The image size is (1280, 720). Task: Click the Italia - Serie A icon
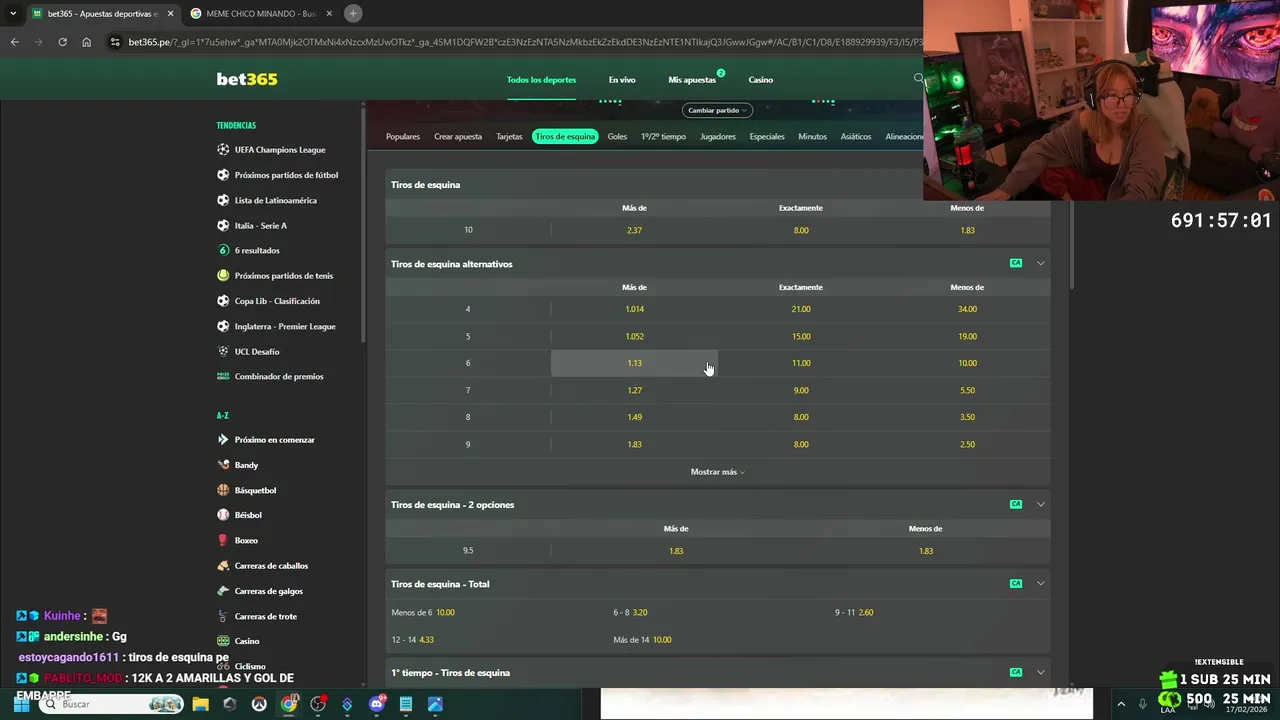tap(223, 225)
